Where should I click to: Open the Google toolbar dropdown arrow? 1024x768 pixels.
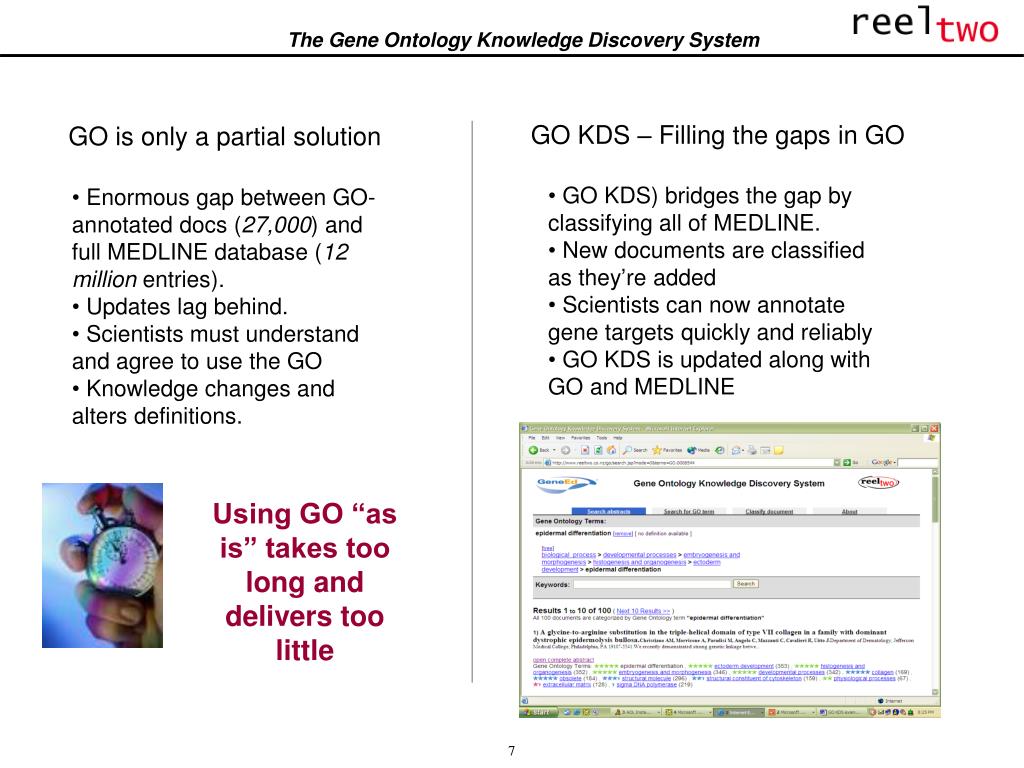tap(895, 462)
